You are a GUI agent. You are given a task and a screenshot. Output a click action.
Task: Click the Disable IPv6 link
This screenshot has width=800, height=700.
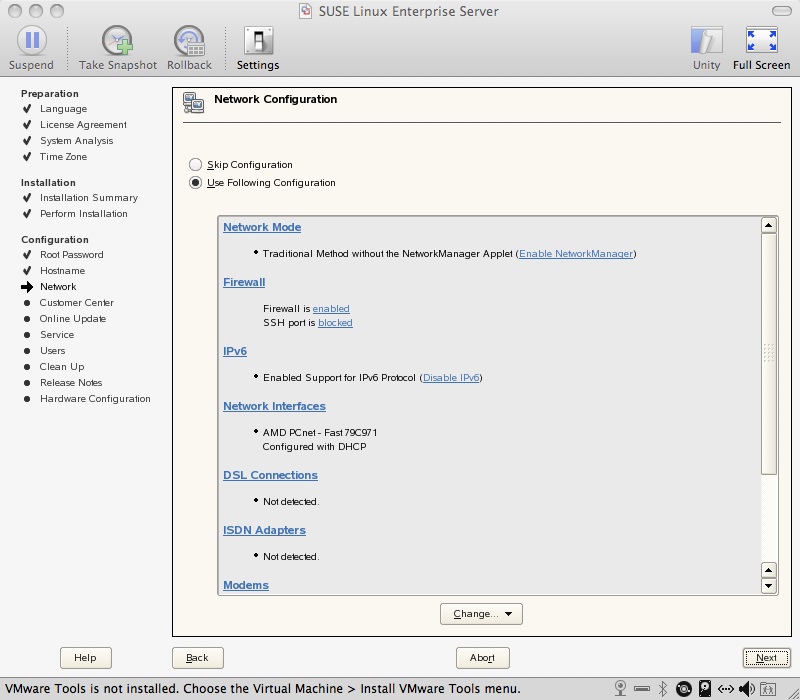coord(451,378)
